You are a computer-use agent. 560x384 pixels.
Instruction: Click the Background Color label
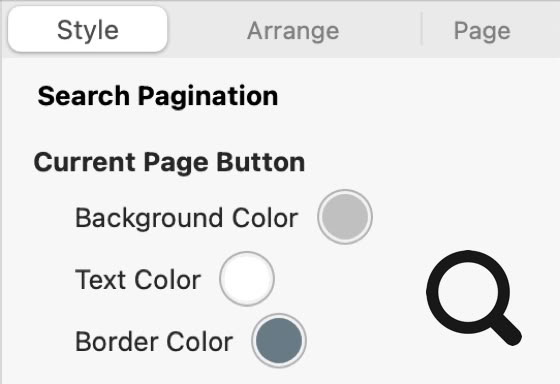click(186, 218)
